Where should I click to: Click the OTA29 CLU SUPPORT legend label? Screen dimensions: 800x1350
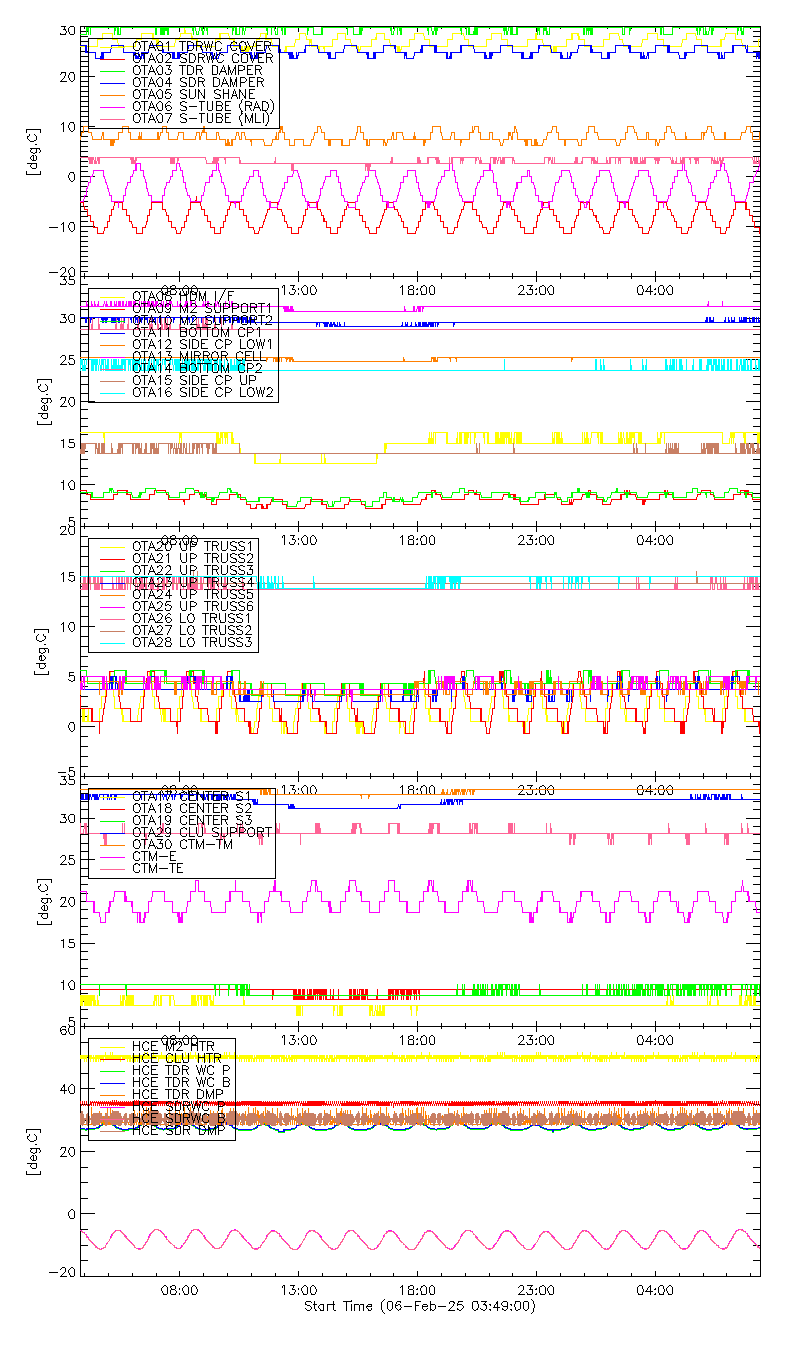(x=202, y=831)
